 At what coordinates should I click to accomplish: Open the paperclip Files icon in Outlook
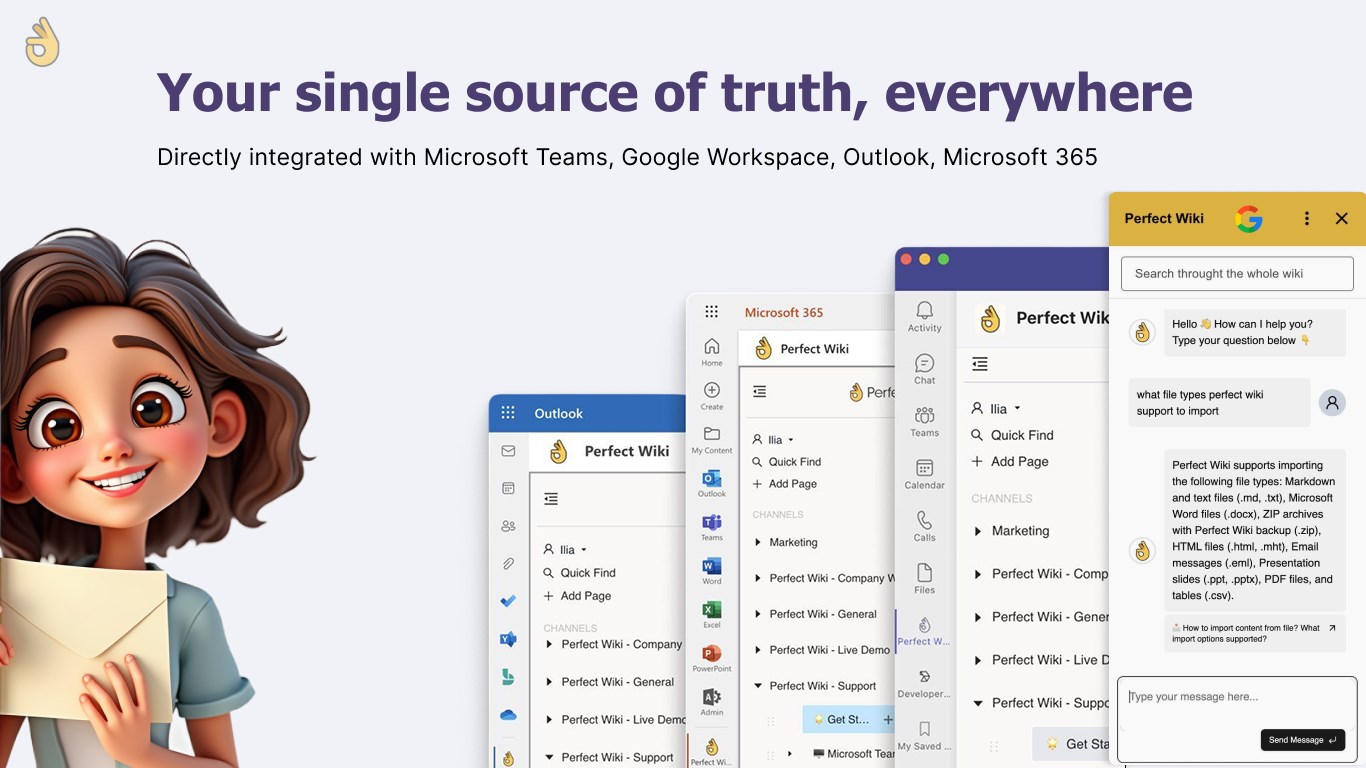point(508,564)
